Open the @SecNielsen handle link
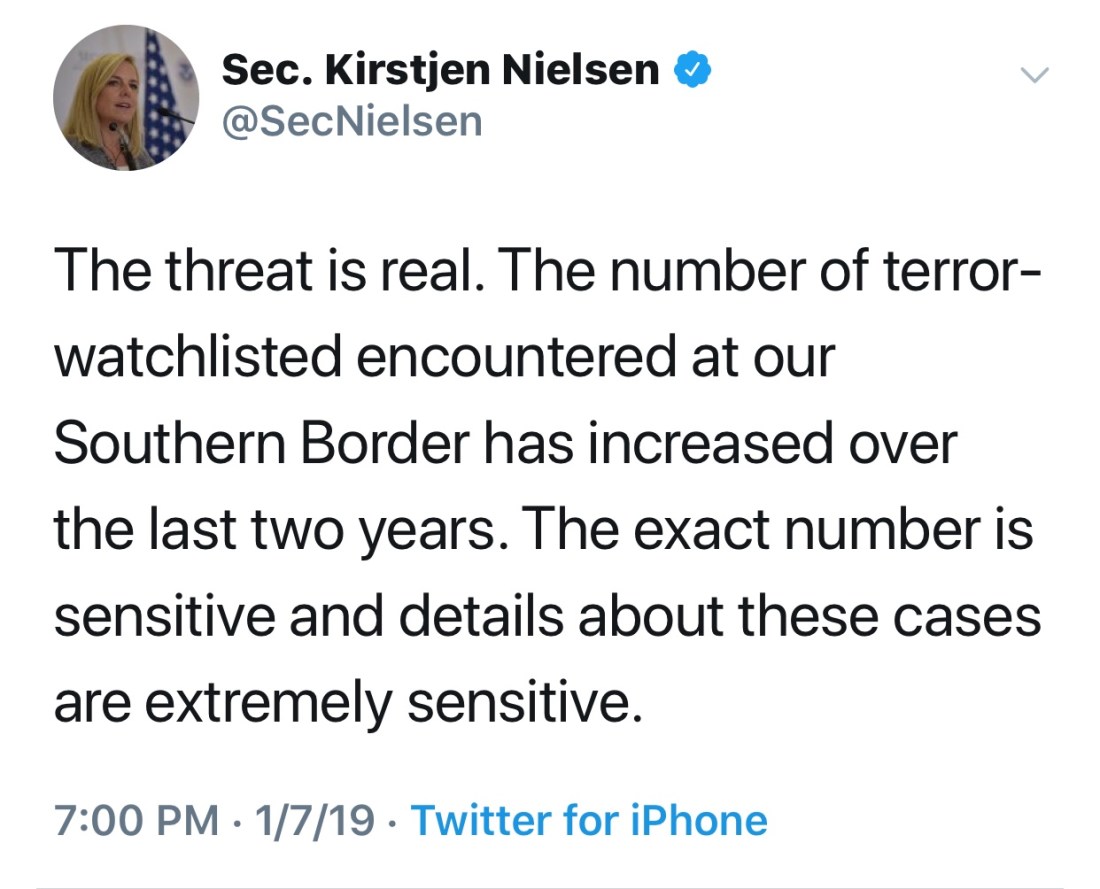Viewport: 1100px width, 889px height. 352,122
